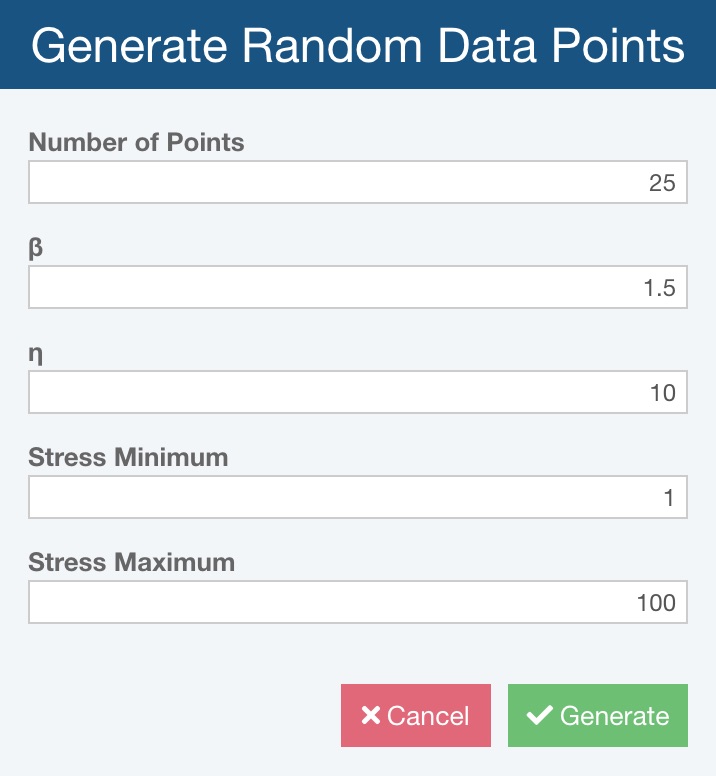Click the "Stress Minimum" label
This screenshot has height=776, width=716.
click(x=128, y=457)
